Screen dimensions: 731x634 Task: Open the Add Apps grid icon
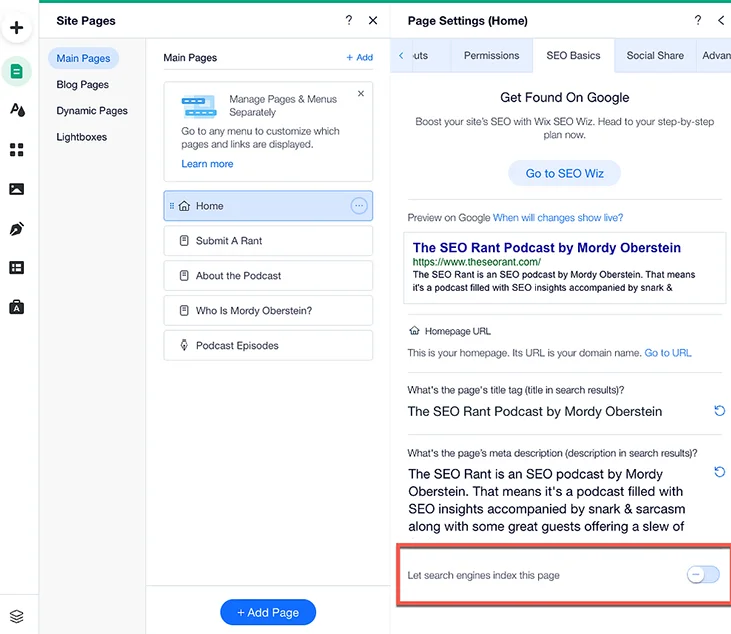click(17, 150)
